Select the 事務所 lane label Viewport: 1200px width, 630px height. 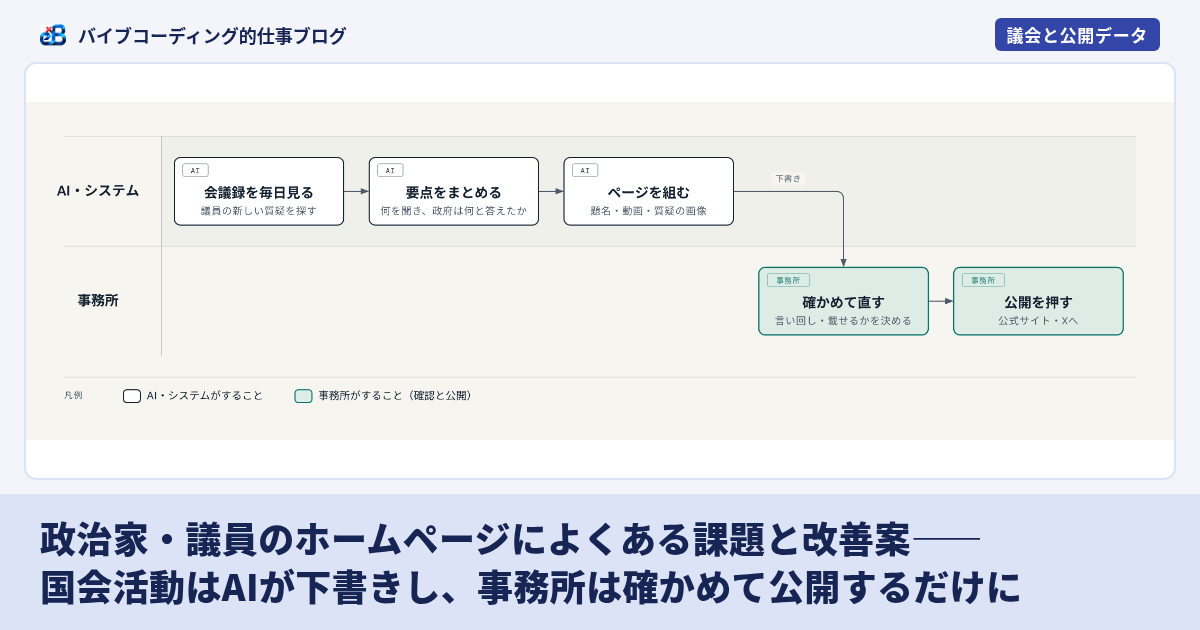[98, 300]
